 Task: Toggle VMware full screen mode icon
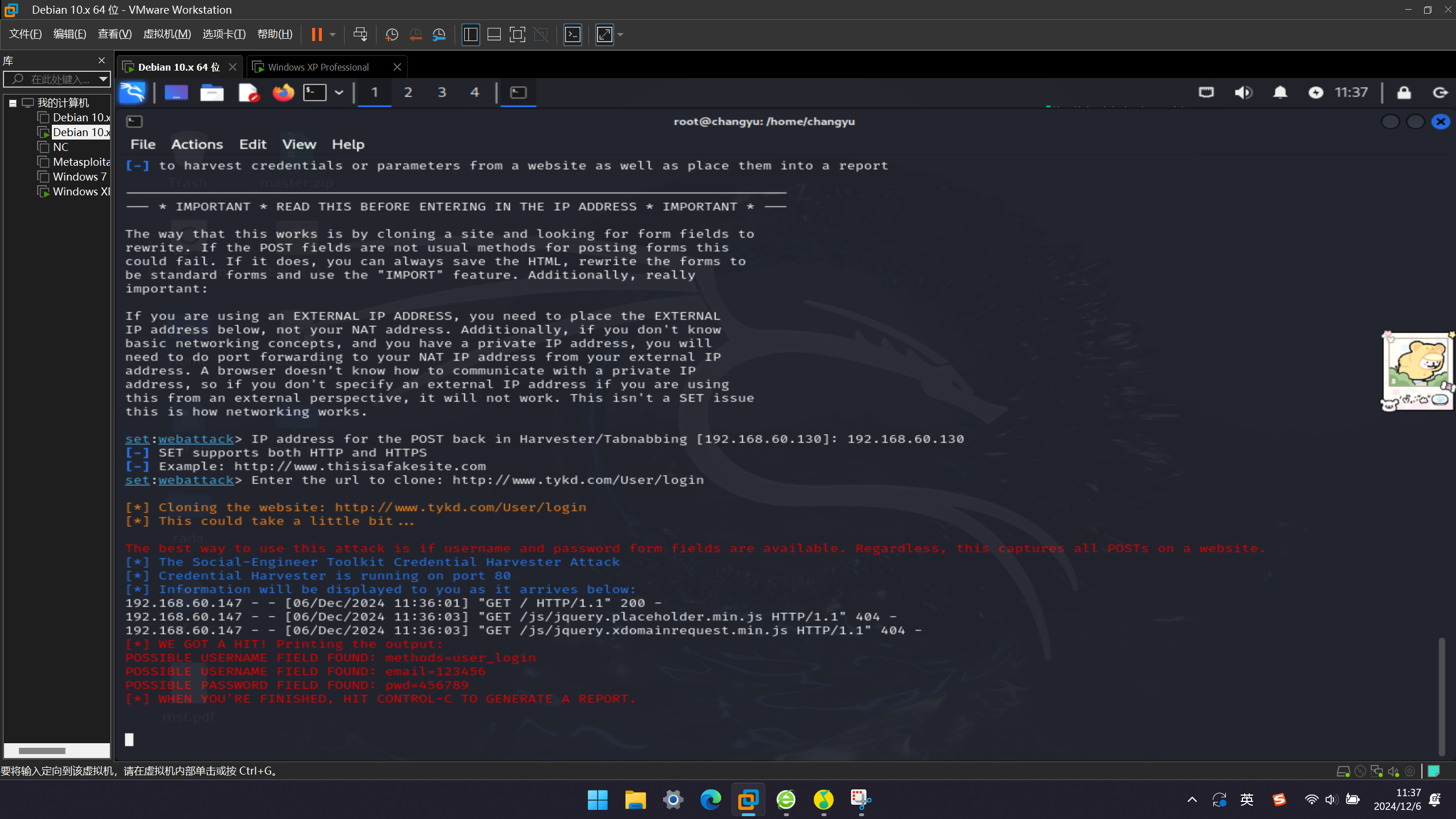point(517,35)
